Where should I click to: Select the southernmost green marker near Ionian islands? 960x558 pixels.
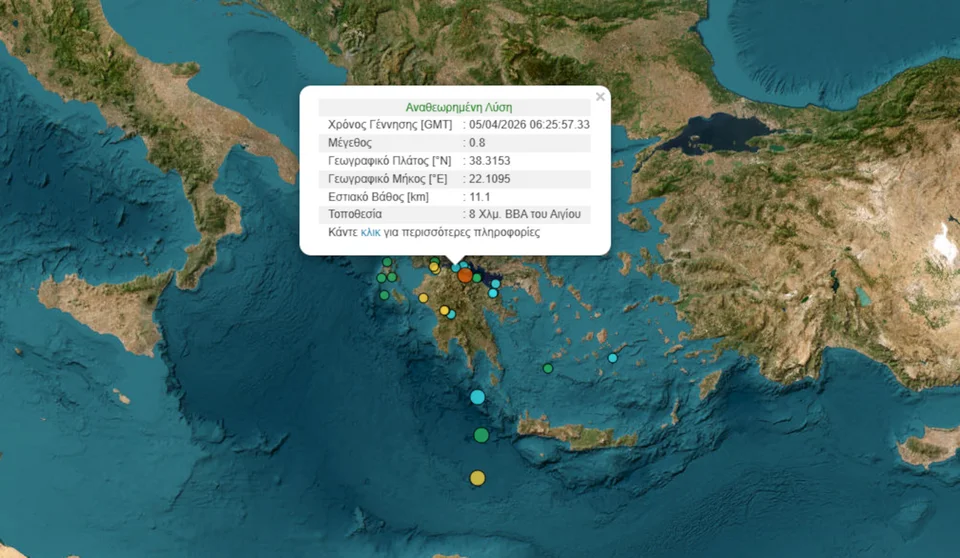(x=384, y=295)
